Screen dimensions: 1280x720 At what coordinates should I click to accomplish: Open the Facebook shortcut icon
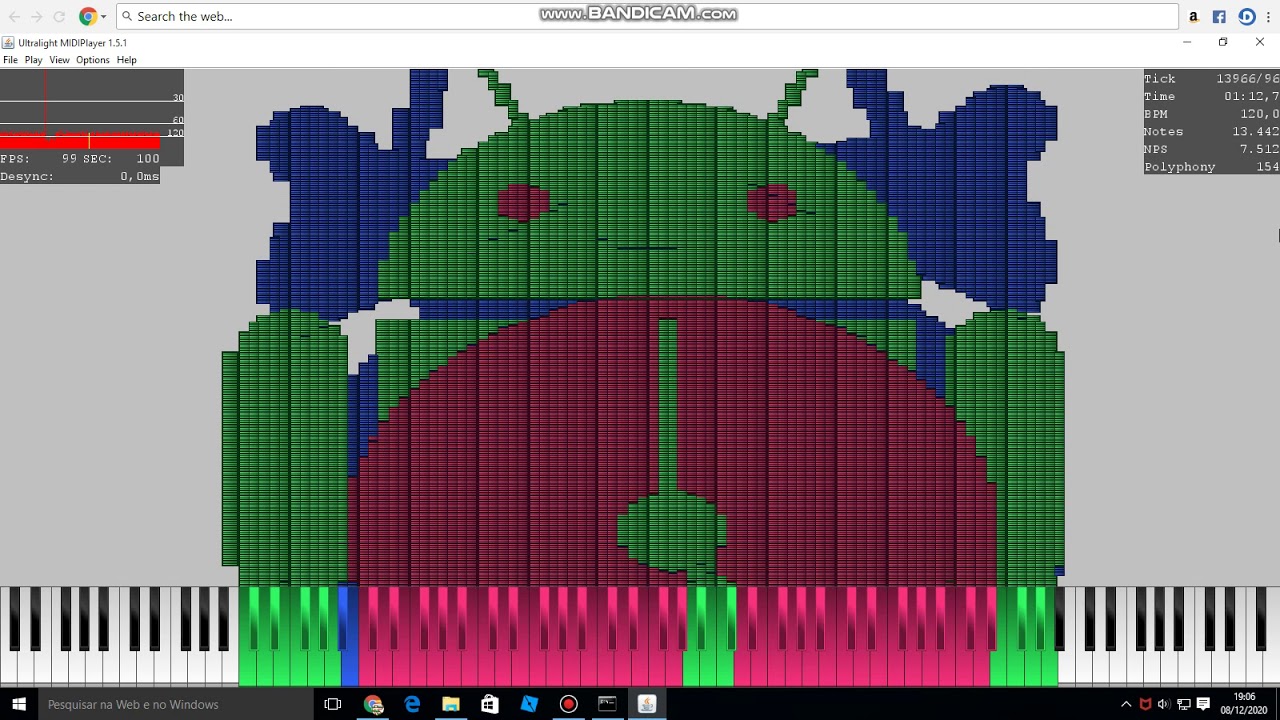pos(1219,17)
